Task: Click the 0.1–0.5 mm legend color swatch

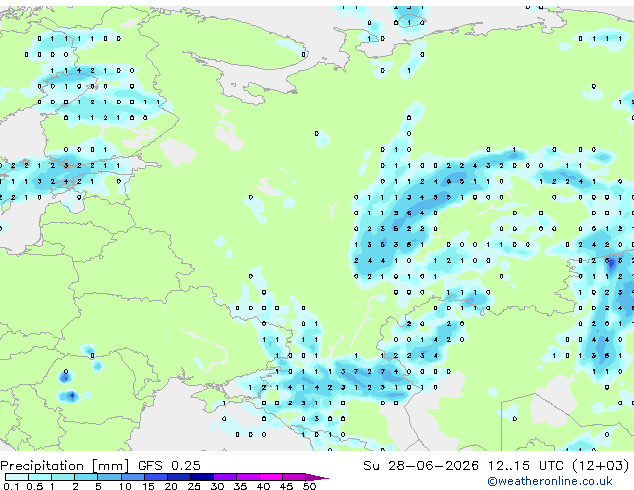Action: 17,477
